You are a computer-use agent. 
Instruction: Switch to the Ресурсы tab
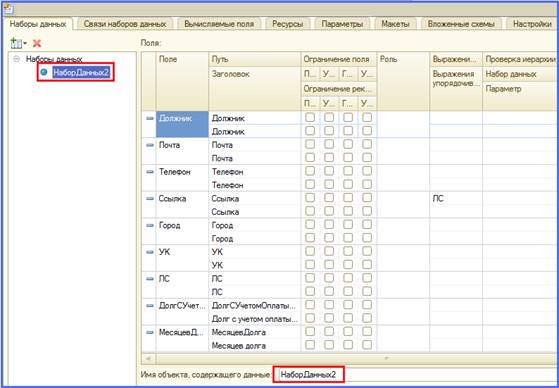(x=287, y=24)
